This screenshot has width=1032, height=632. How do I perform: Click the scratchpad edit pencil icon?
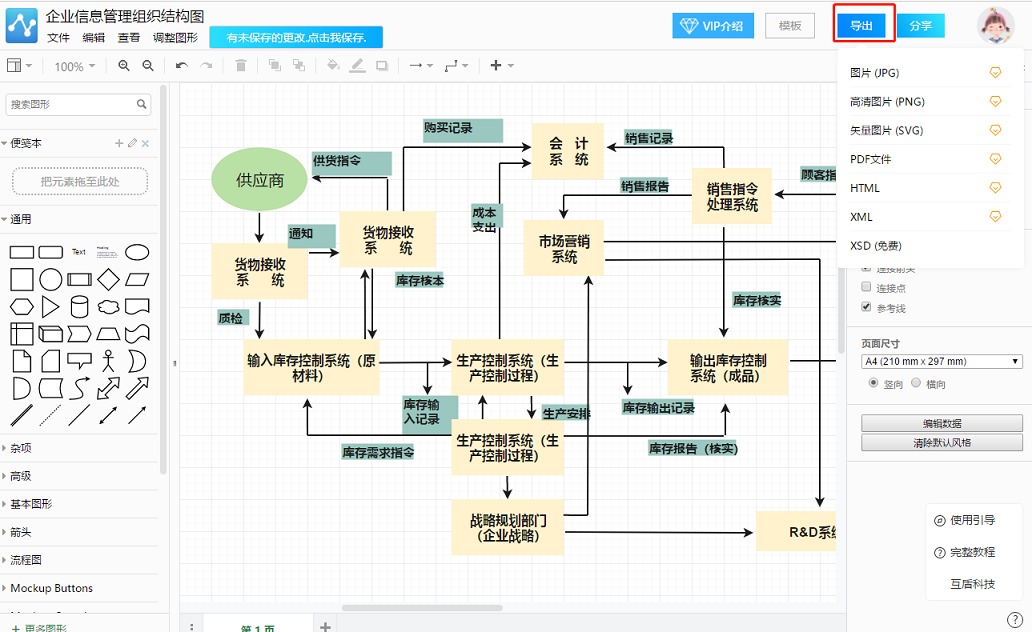coord(132,143)
